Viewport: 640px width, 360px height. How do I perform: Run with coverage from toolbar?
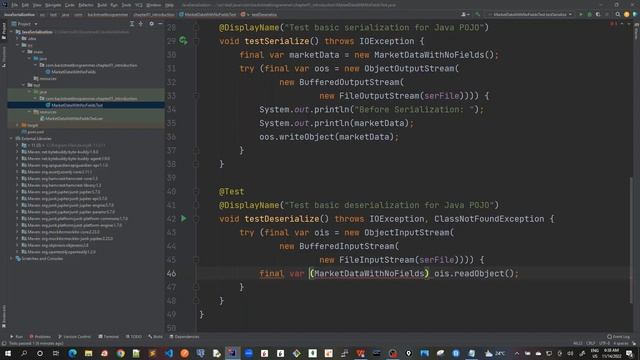[x=598, y=14]
